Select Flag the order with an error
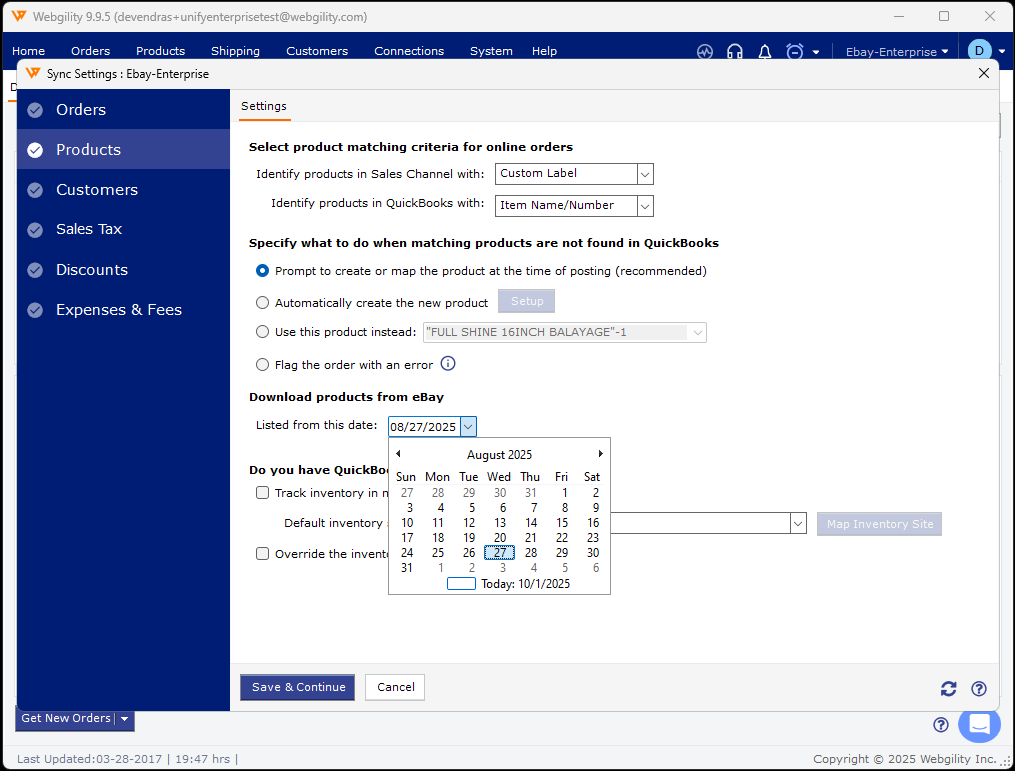Screen dimensions: 1015x771 (x=263, y=365)
